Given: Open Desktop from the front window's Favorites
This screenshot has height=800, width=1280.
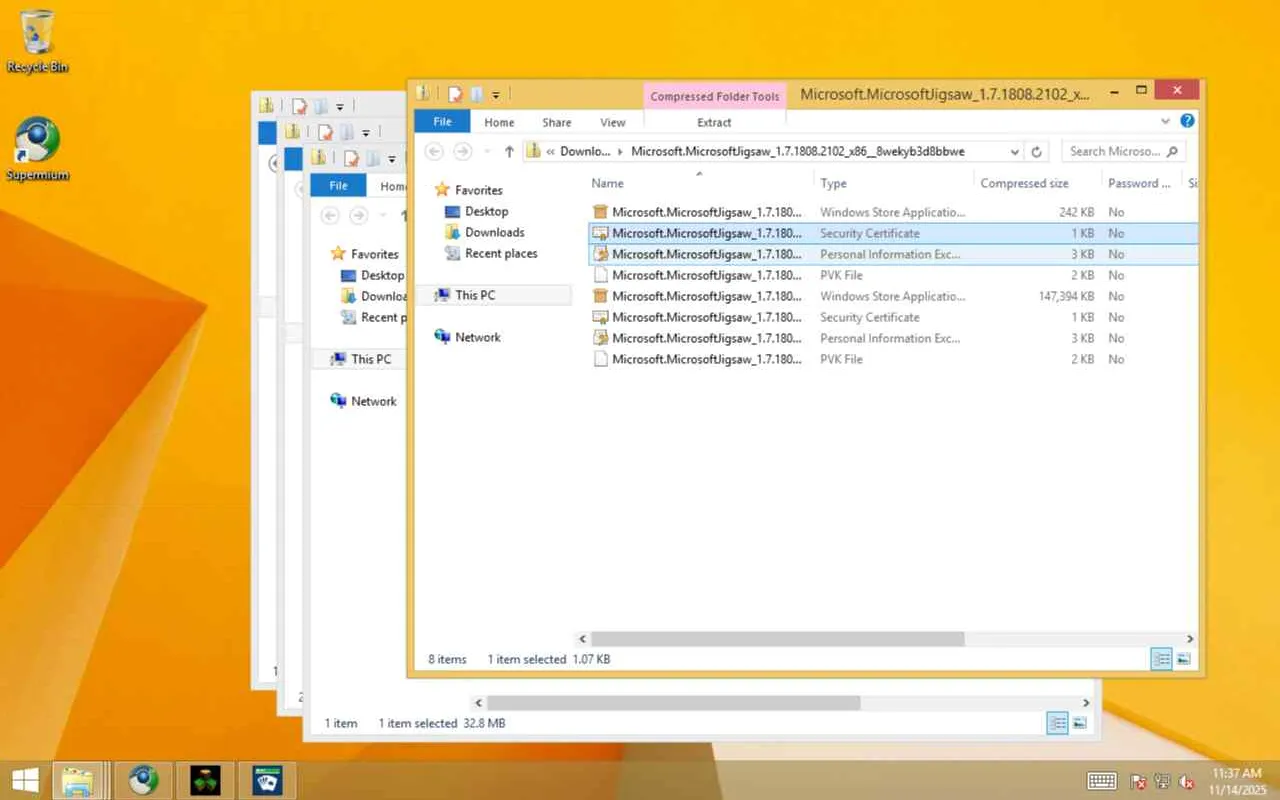Looking at the screenshot, I should click(487, 211).
